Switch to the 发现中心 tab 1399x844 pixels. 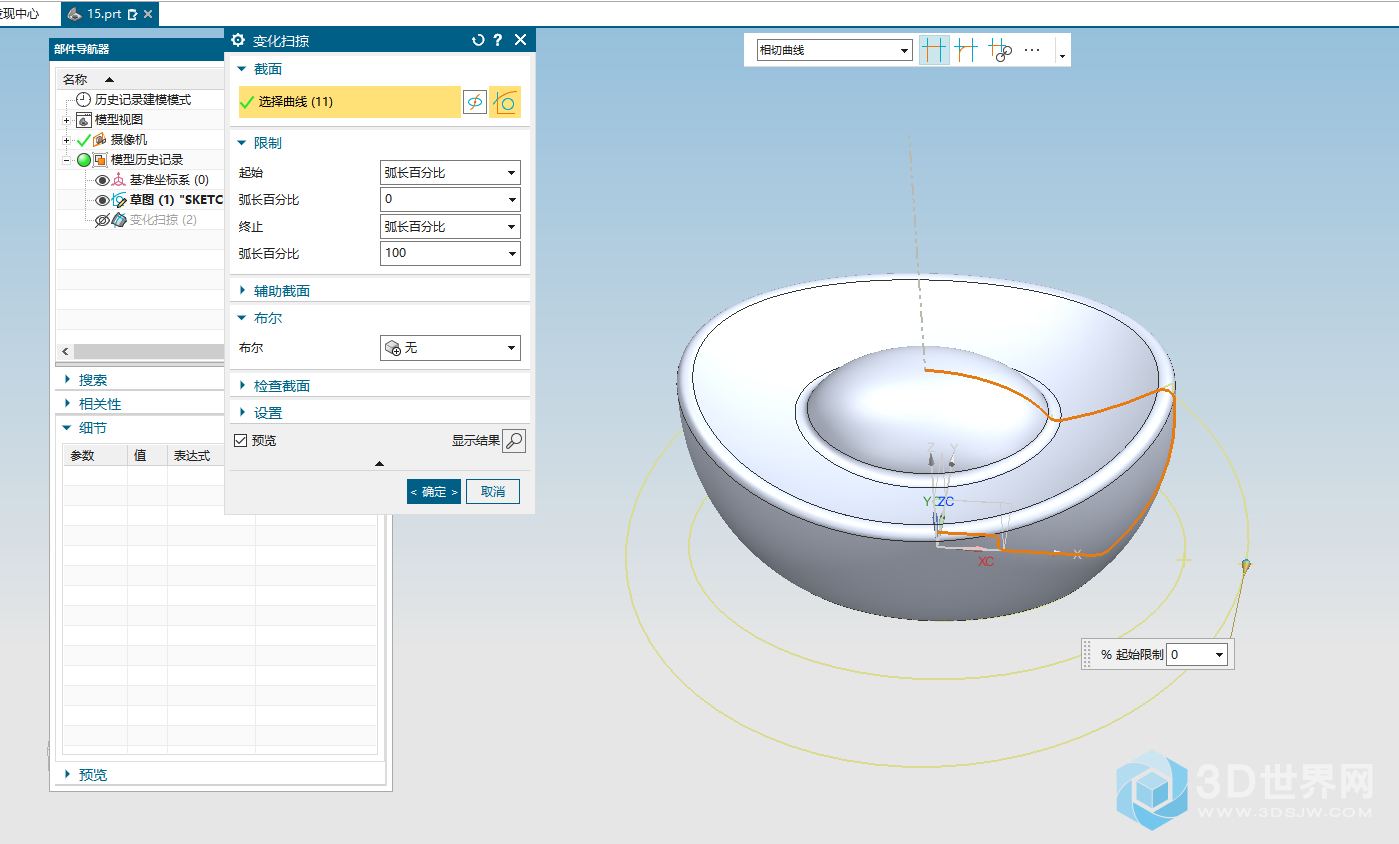point(20,14)
